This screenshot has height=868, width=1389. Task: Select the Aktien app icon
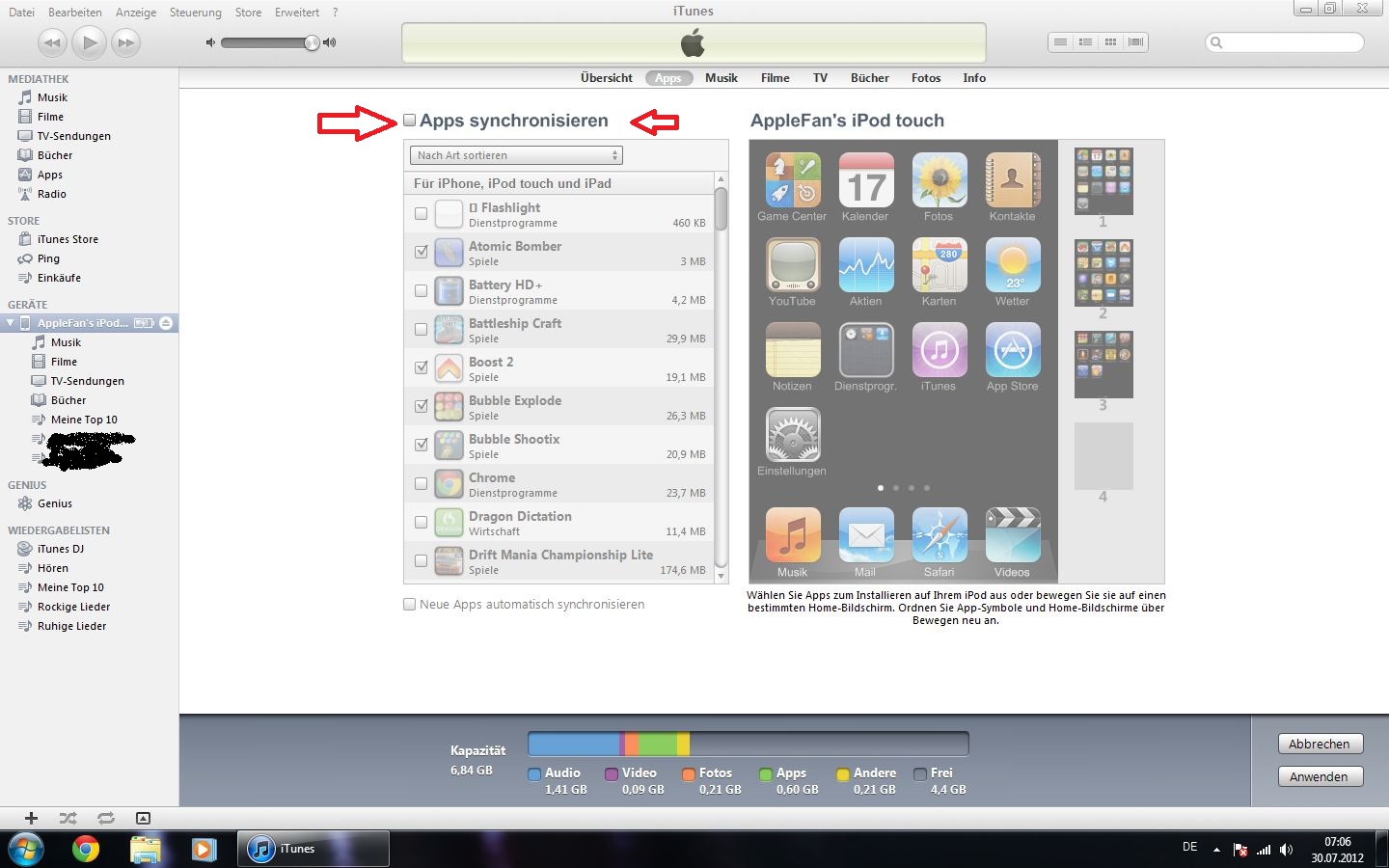click(x=865, y=265)
